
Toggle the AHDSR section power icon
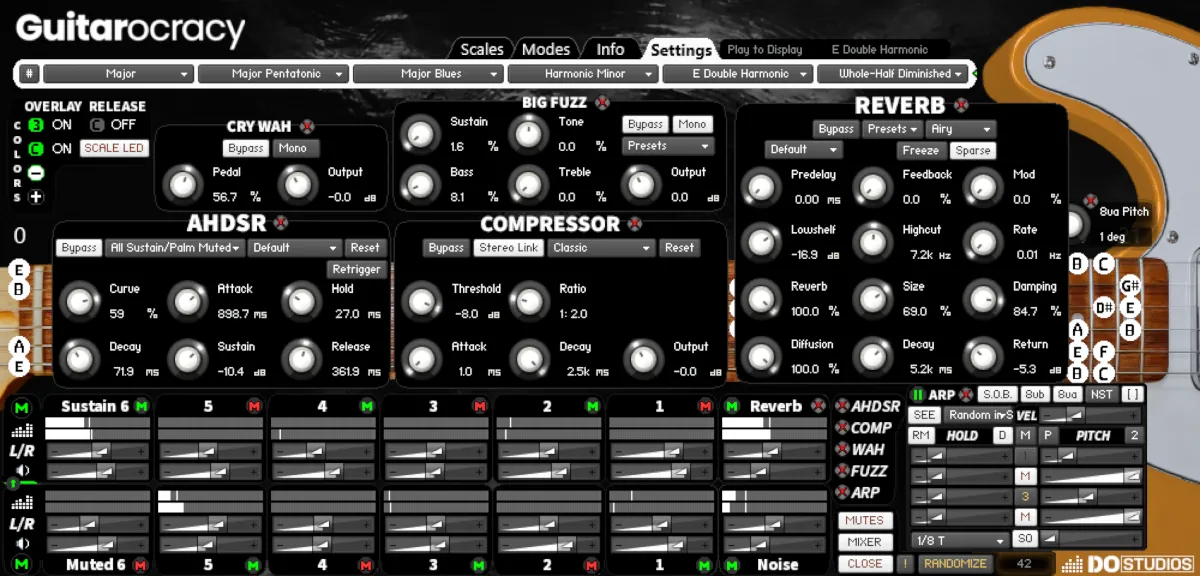click(281, 223)
